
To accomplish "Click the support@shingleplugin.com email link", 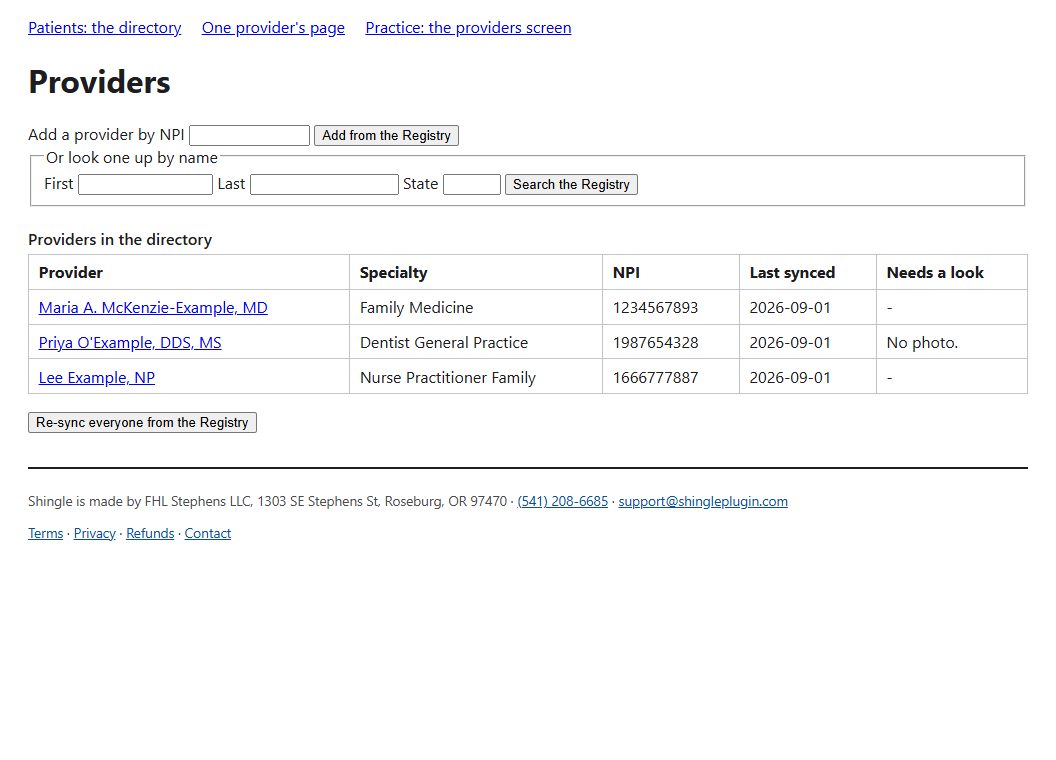I will [703, 501].
